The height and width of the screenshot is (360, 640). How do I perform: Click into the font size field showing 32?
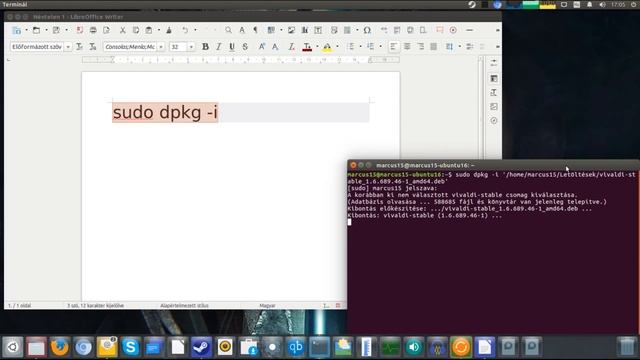click(178, 47)
